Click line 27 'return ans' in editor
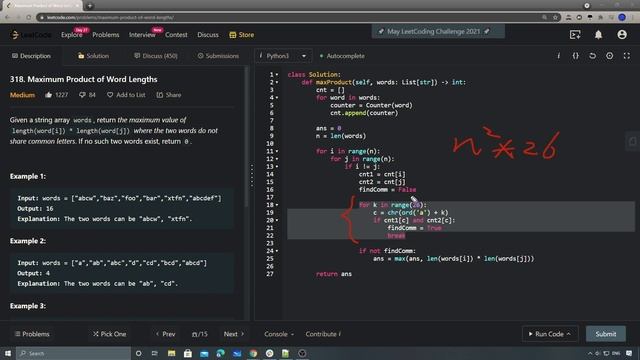Screen dimensions: 640x360 [x=333, y=274]
